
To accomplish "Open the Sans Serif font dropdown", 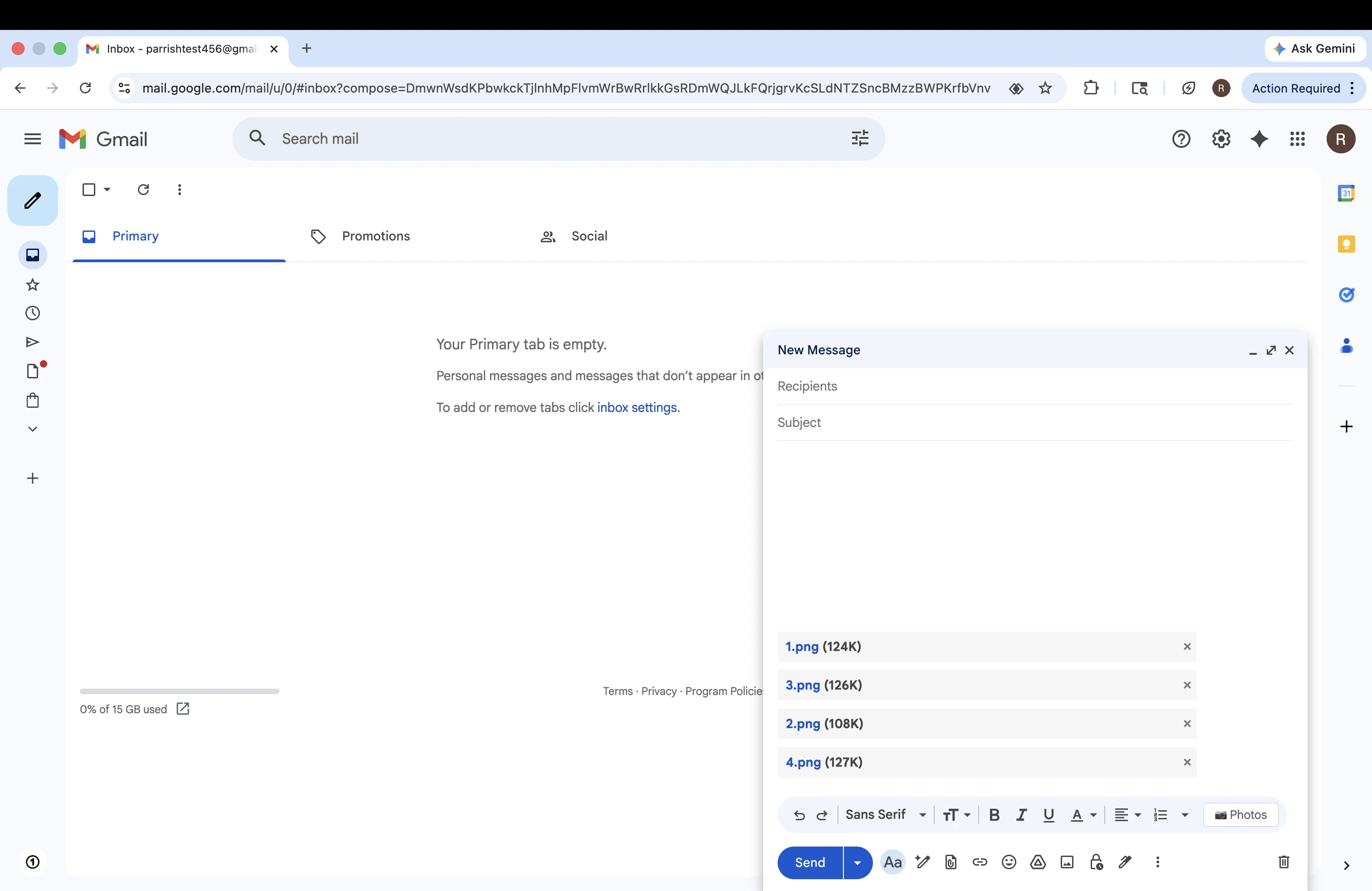I will tap(886, 815).
